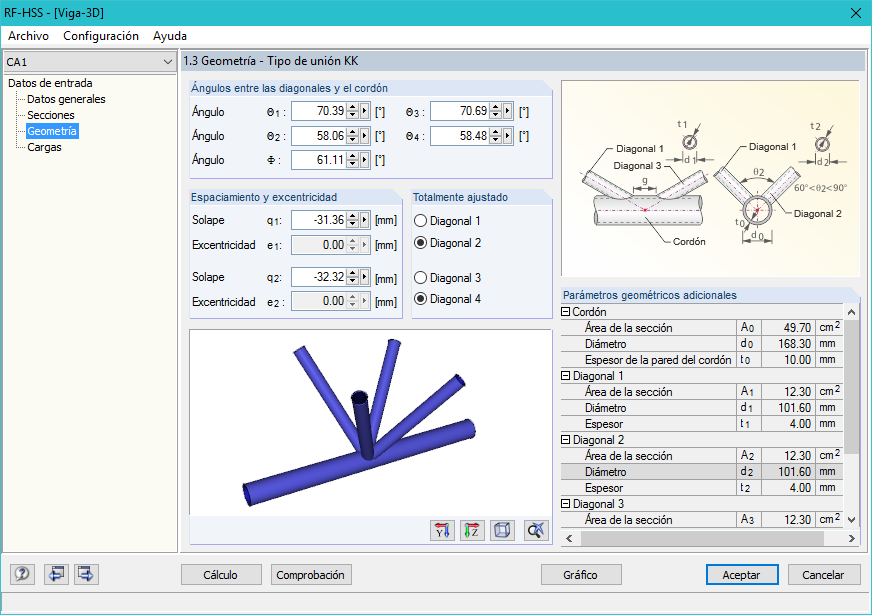The height and width of the screenshot is (615, 872).
Task: Open the Archivo menu
Action: click(x=28, y=36)
